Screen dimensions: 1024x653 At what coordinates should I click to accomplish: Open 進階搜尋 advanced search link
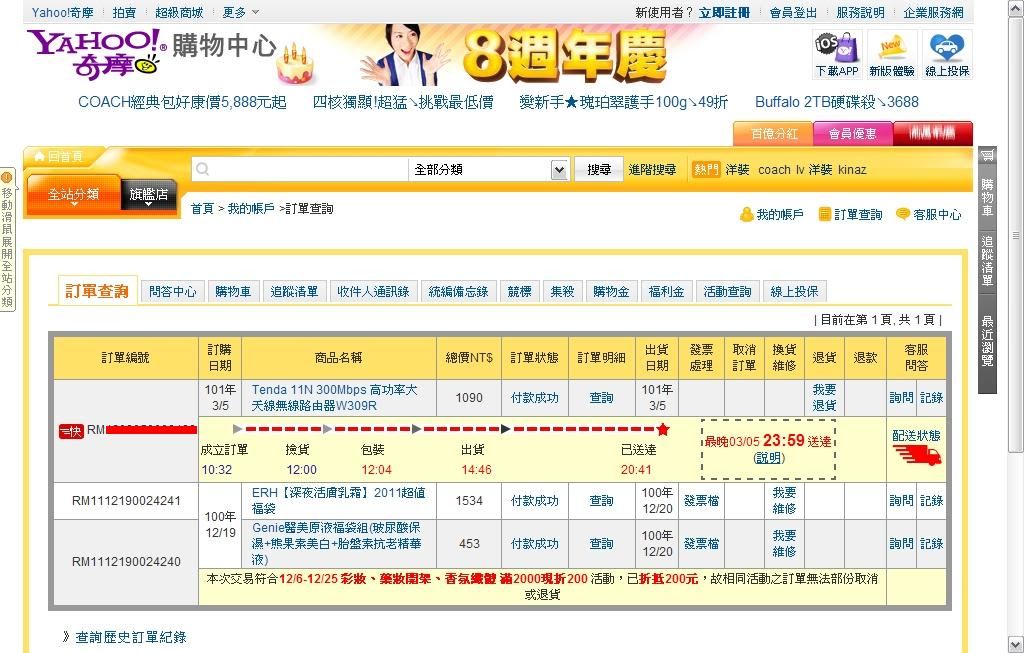652,170
